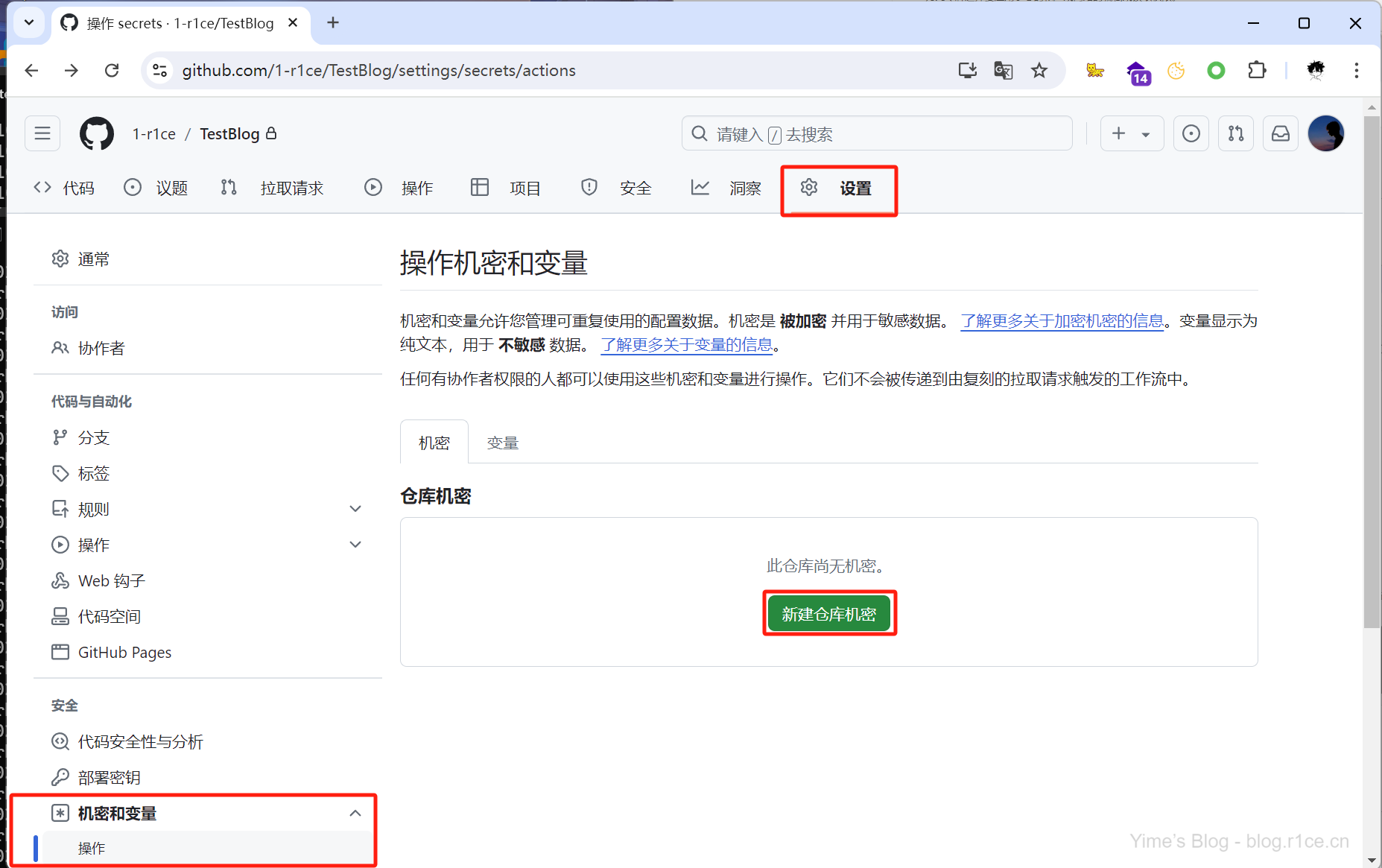The image size is (1382, 868).
Task: Click the 新建仓库机密 button
Action: tap(828, 614)
